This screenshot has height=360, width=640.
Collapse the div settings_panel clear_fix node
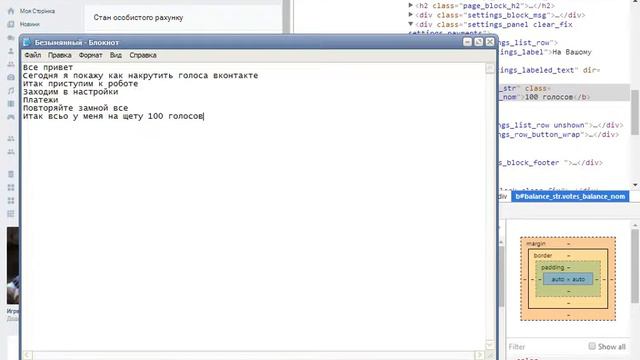click(411, 24)
